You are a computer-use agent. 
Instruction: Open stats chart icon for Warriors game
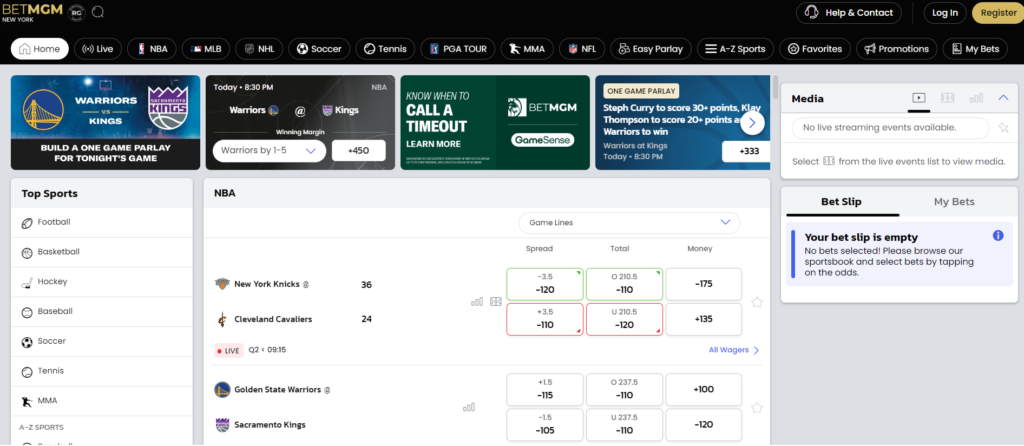[469, 407]
